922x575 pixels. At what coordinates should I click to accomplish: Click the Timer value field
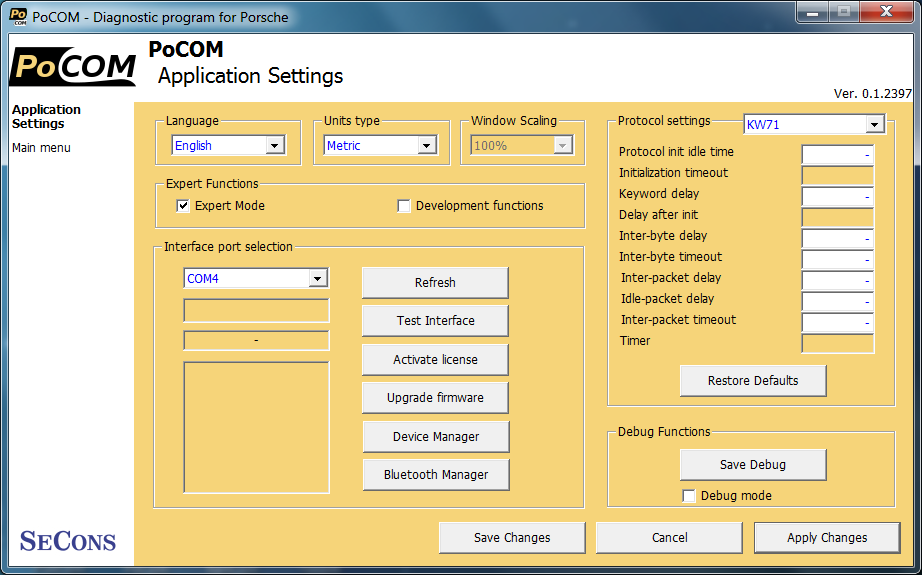coord(837,343)
